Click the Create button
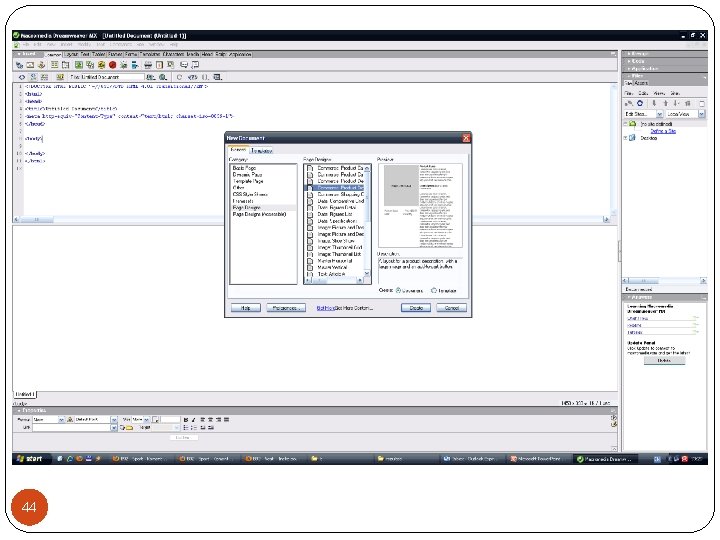This screenshot has height=540, width=720. pyautogui.click(x=416, y=308)
